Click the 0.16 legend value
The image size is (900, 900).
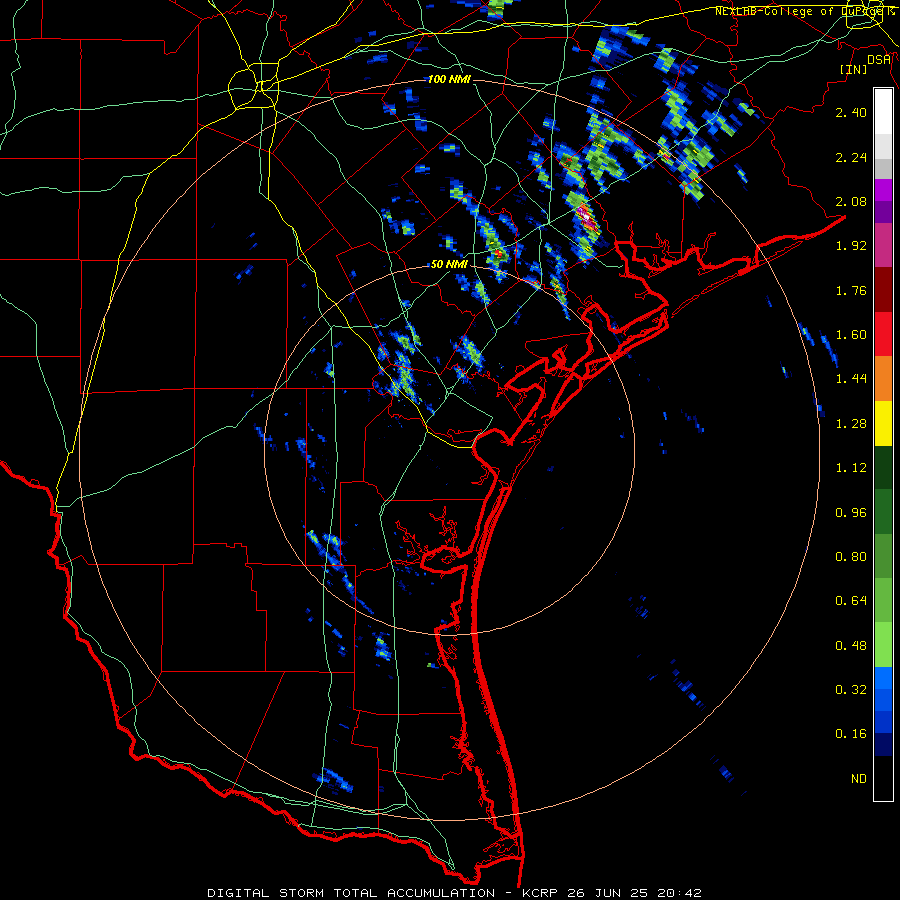click(851, 734)
